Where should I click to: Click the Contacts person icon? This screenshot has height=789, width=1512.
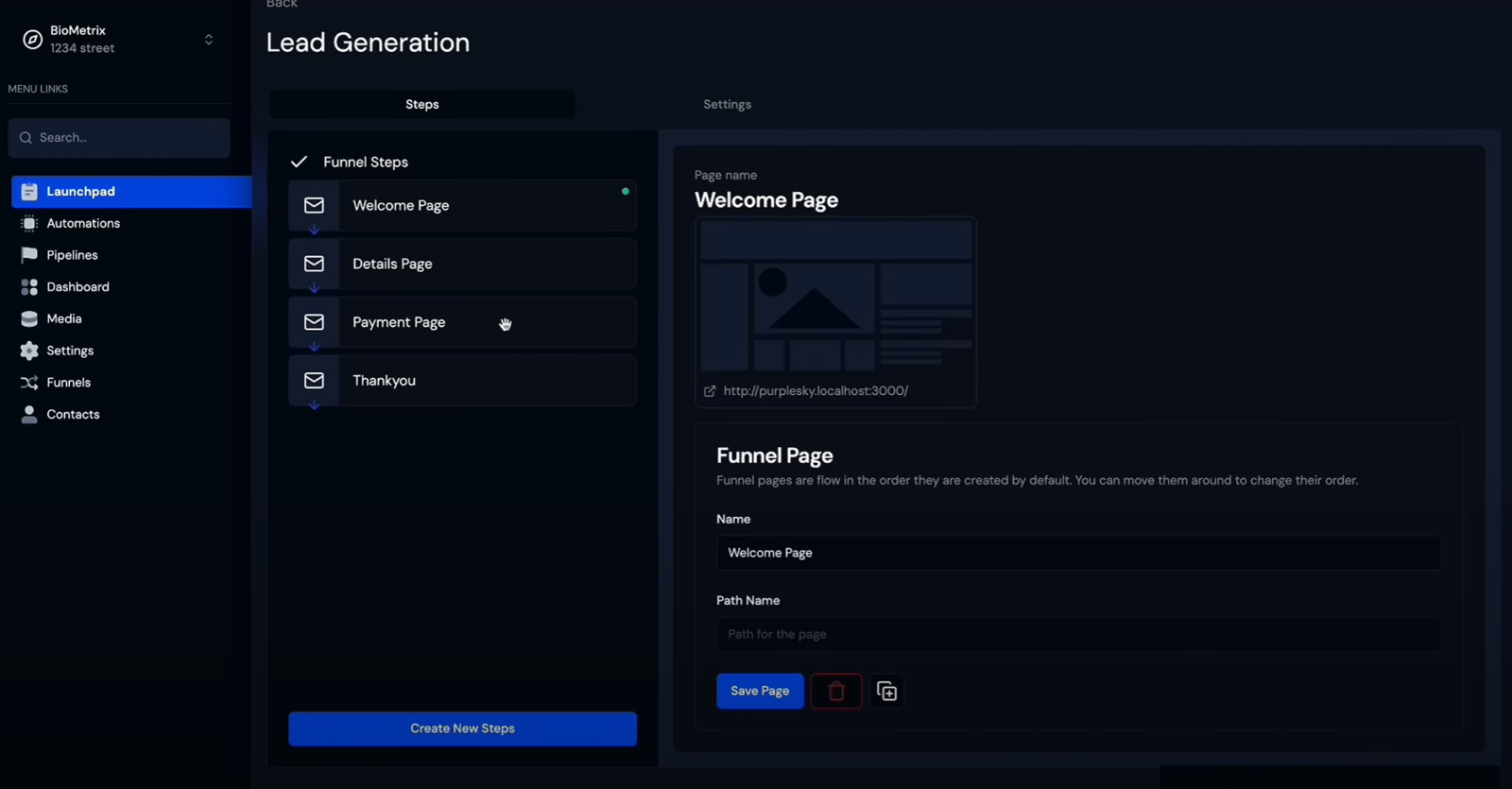(29, 415)
